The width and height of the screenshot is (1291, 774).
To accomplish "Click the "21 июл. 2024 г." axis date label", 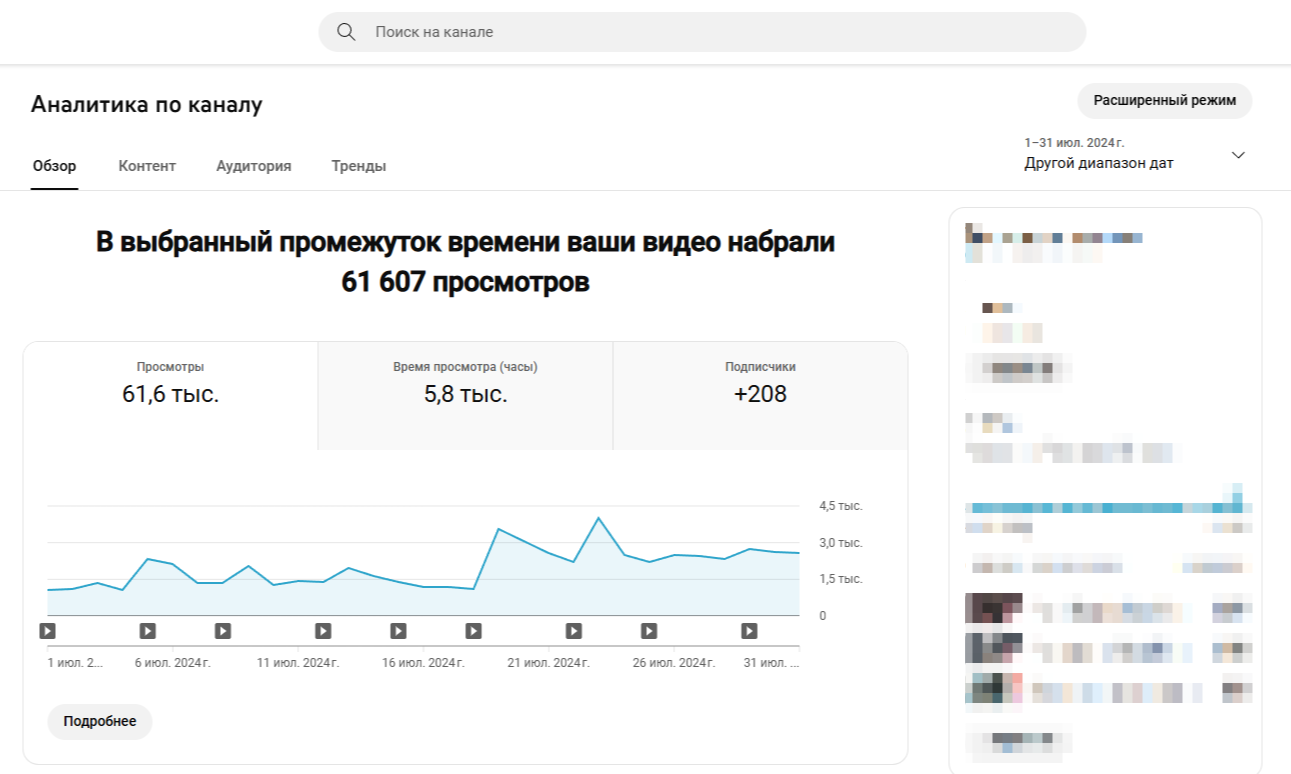I will 549,663.
